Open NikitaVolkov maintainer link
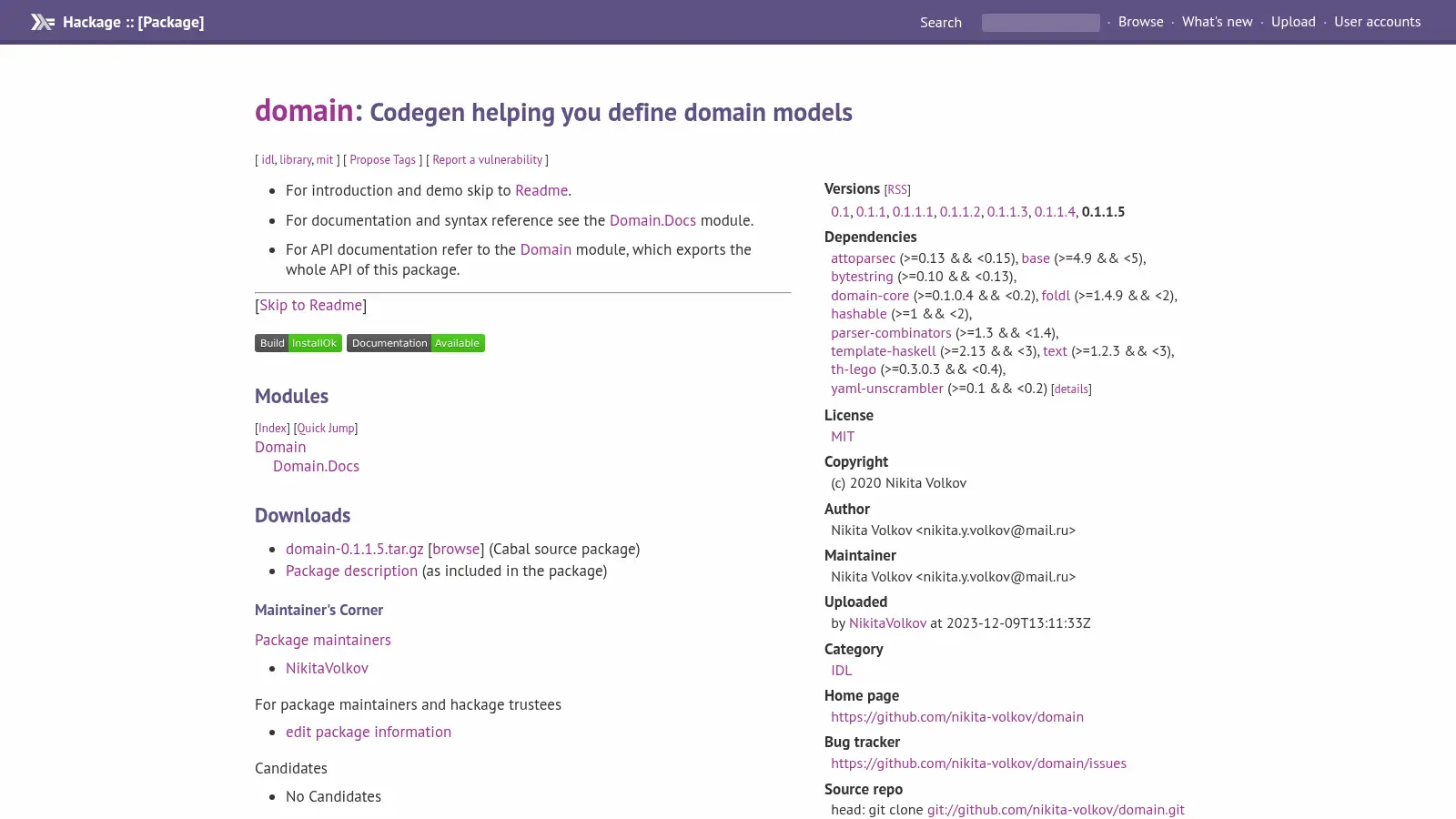Viewport: 1456px width, 819px height. (x=327, y=669)
